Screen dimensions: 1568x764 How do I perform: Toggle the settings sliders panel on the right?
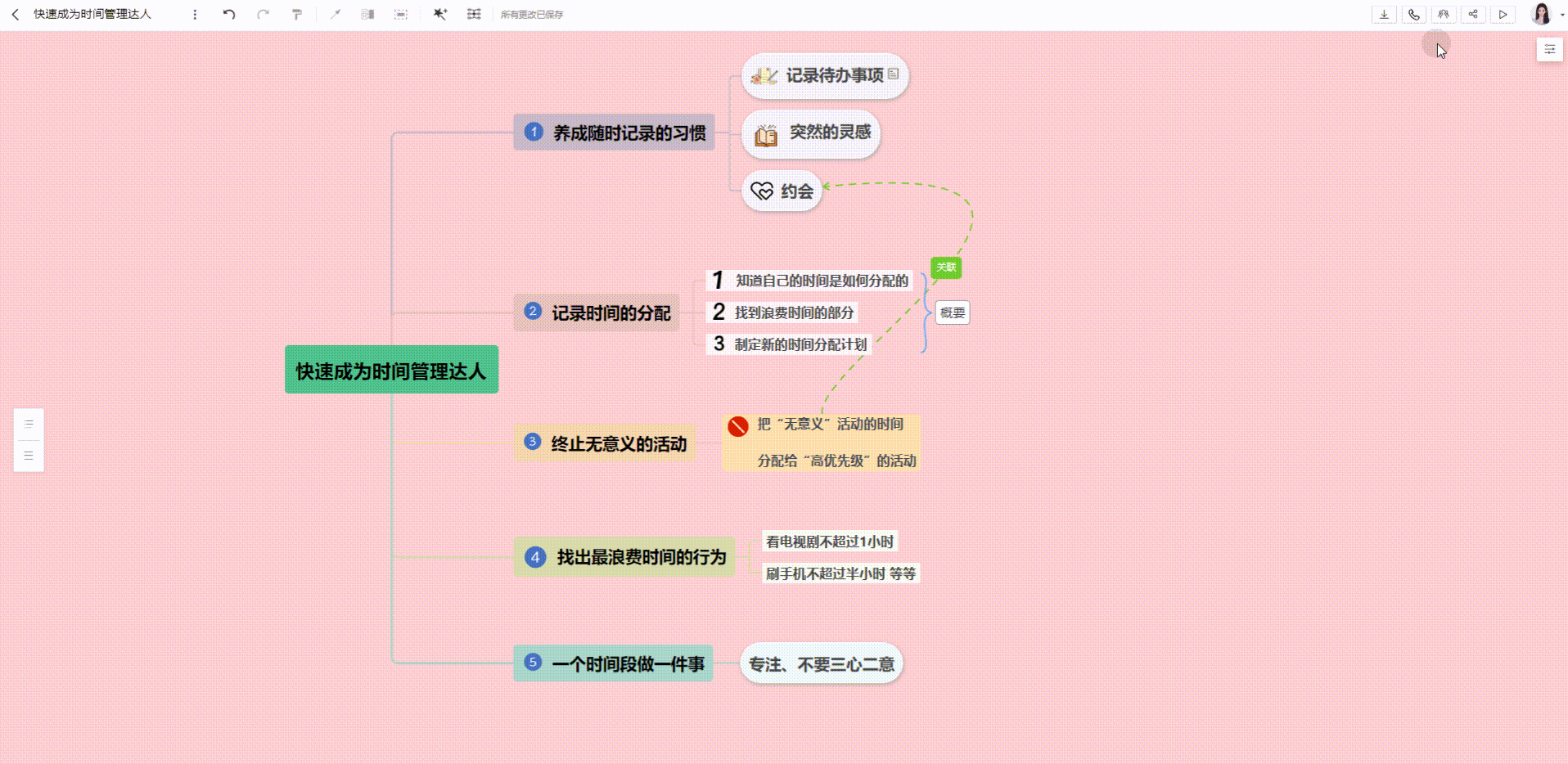coord(1549,50)
